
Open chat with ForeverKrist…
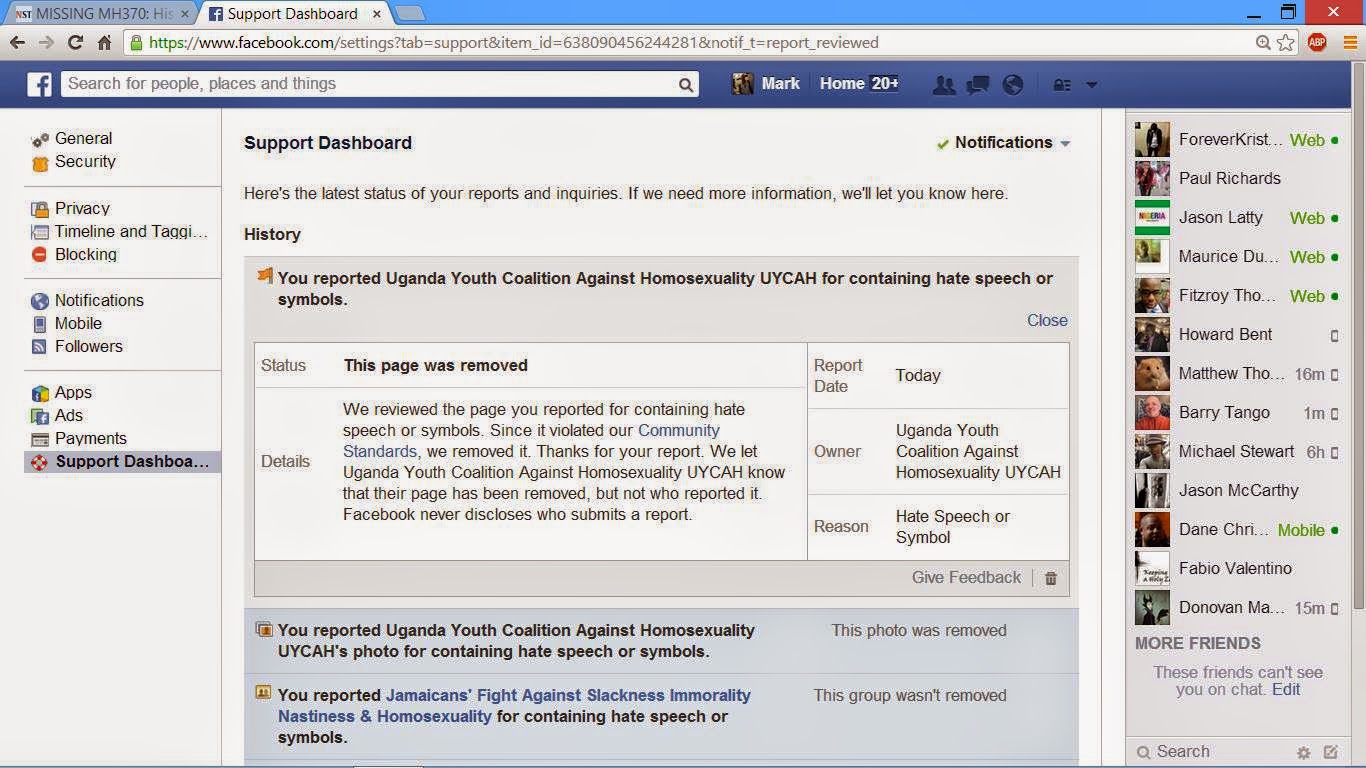pos(1238,140)
